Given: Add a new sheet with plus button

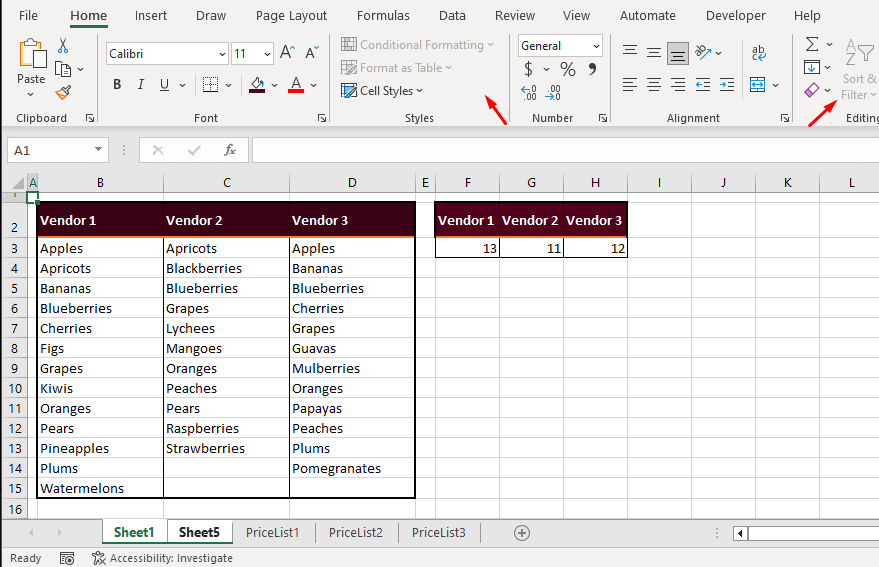Looking at the screenshot, I should [522, 533].
